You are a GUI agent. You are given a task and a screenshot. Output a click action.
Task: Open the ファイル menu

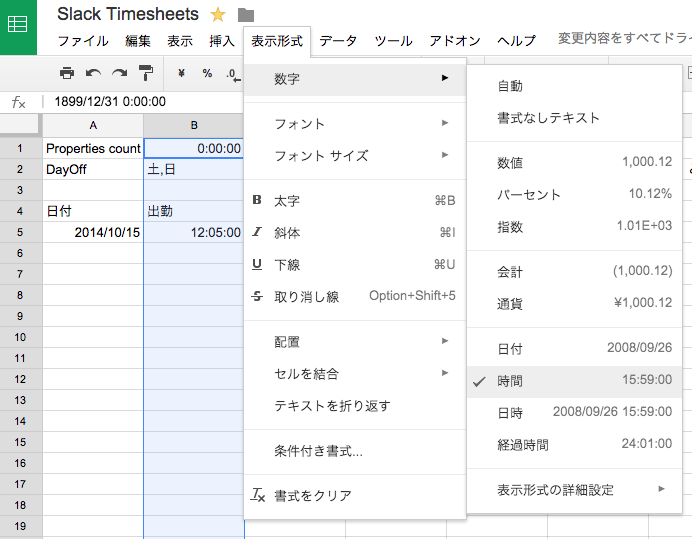pos(83,41)
